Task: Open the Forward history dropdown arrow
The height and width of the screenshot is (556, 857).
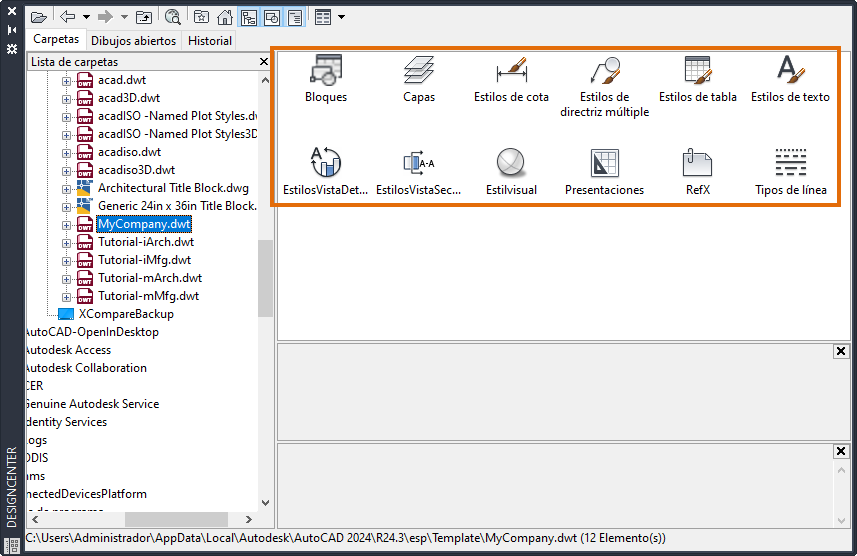Action: click(125, 17)
